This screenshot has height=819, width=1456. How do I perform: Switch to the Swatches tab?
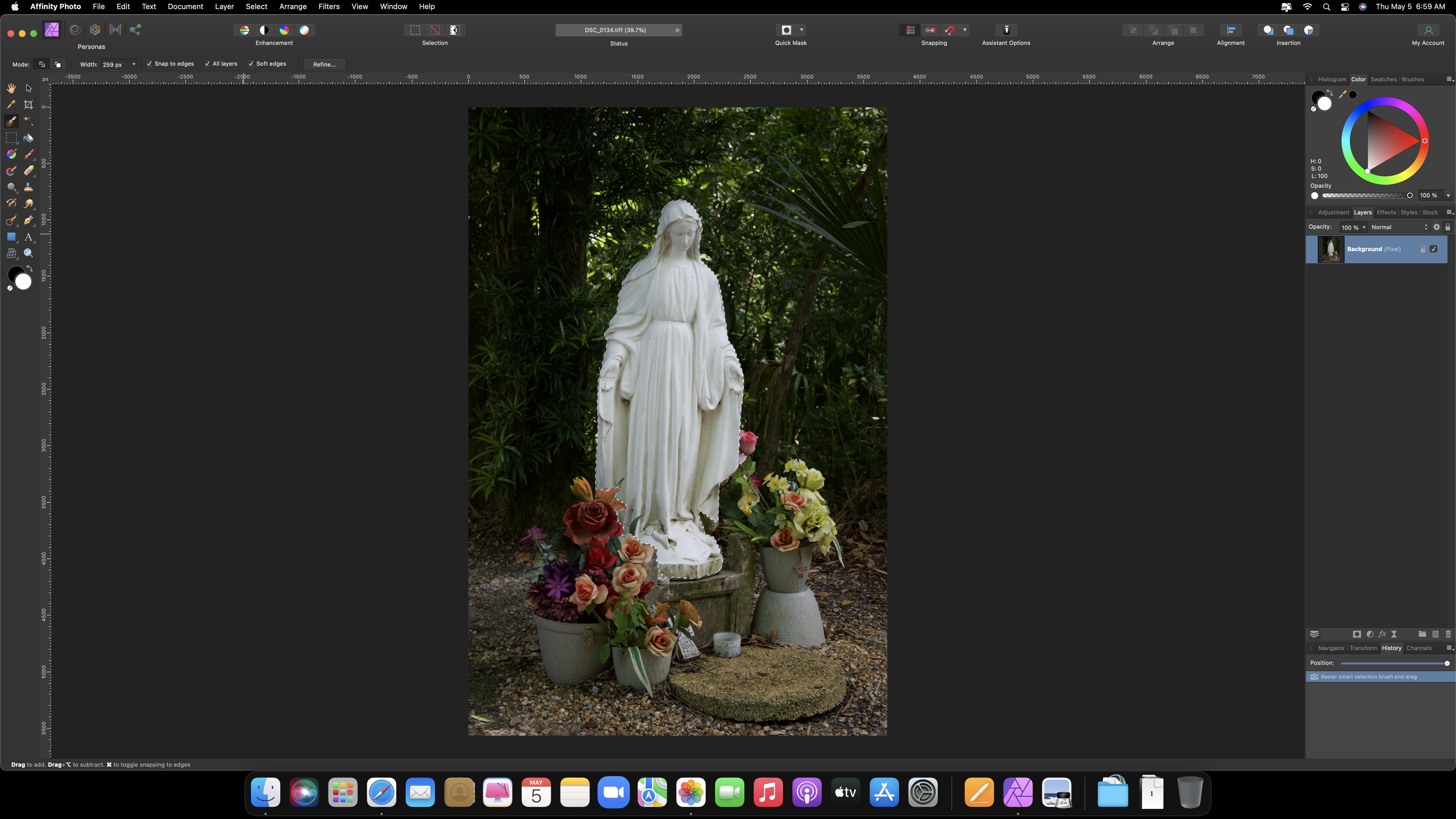(1383, 79)
